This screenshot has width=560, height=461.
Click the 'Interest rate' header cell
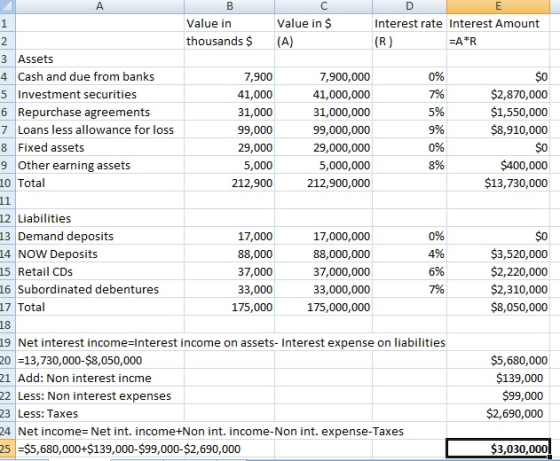coord(409,24)
